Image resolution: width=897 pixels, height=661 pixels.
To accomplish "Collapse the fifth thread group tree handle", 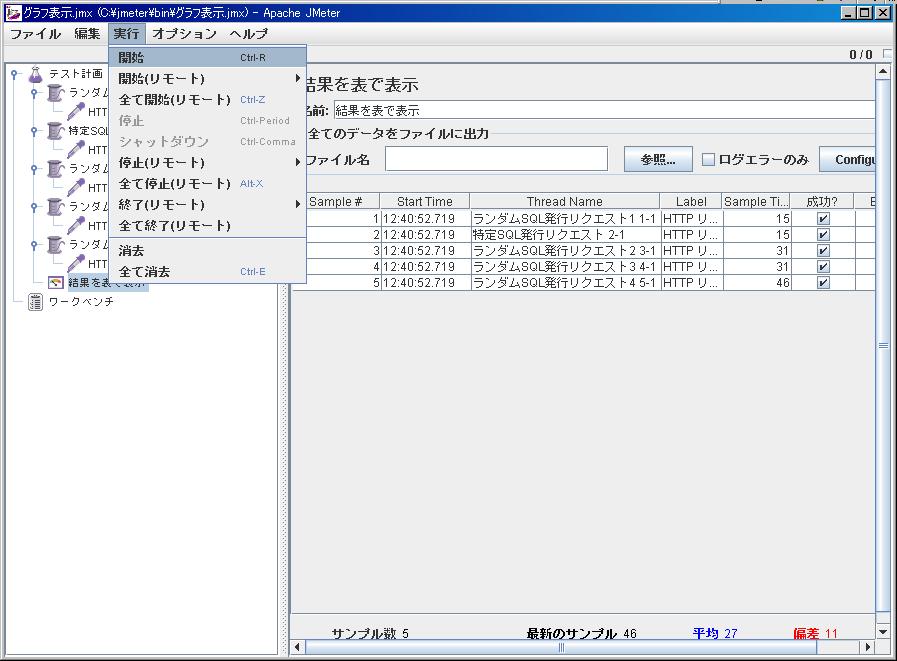I will (34, 245).
